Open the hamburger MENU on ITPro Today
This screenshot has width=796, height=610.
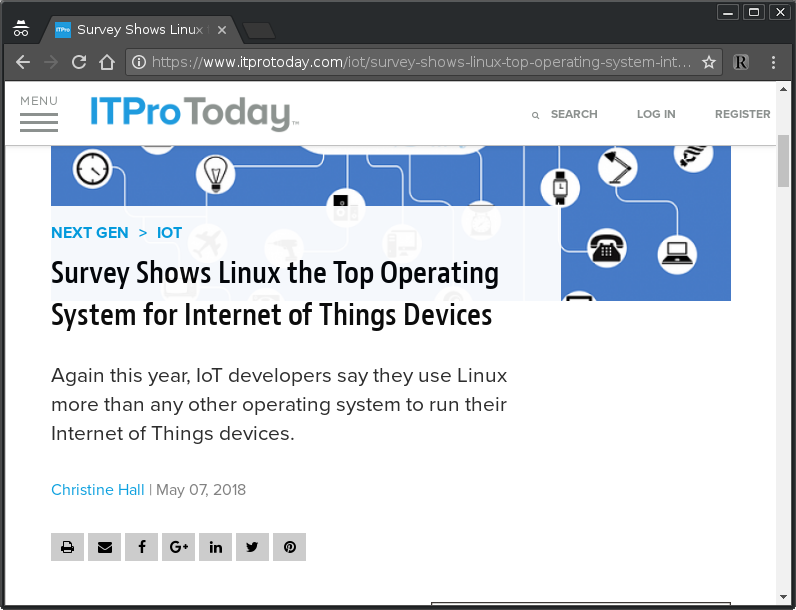pyautogui.click(x=39, y=114)
